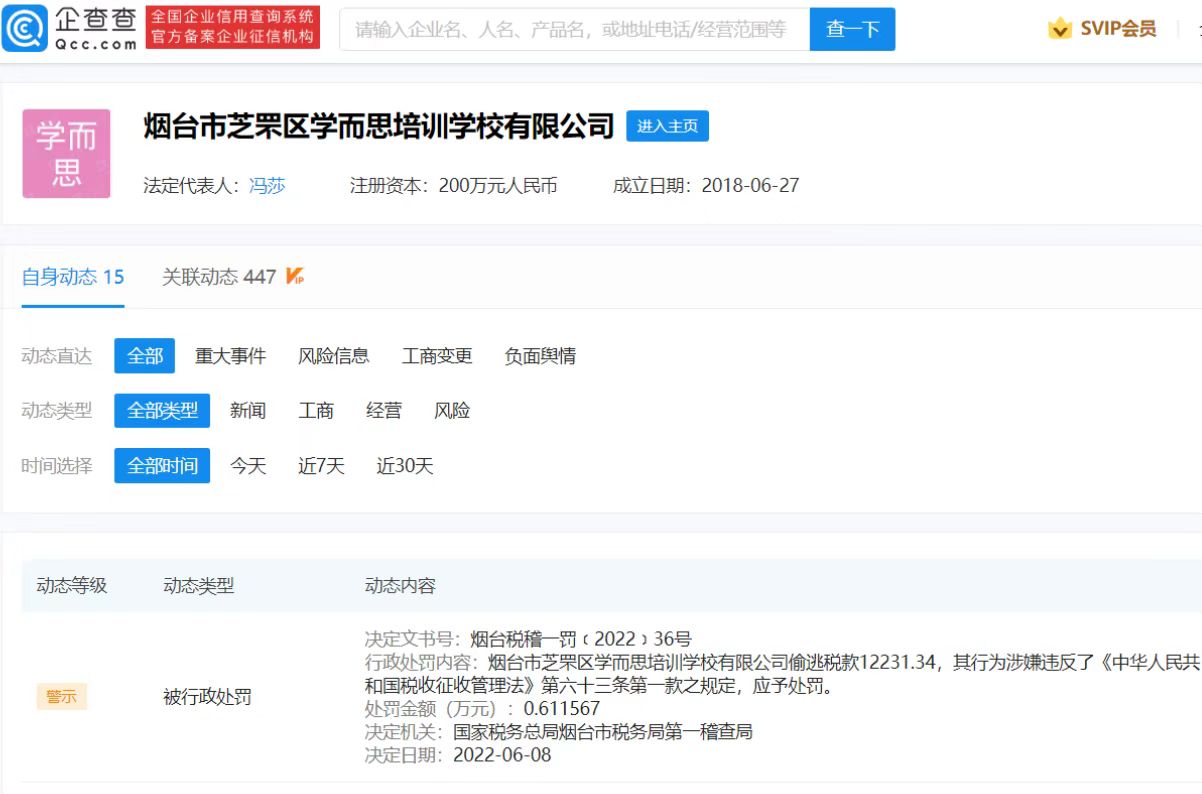The width and height of the screenshot is (1202, 794).
Task: Click authority 国家税务总局烟台市税务局第一稽查局
Action: coord(603,732)
